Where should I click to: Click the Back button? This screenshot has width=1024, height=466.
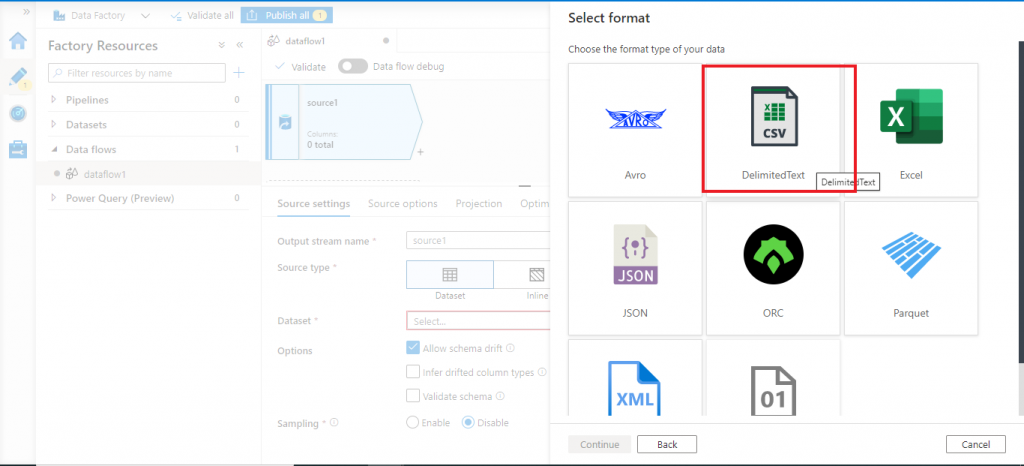coord(667,444)
